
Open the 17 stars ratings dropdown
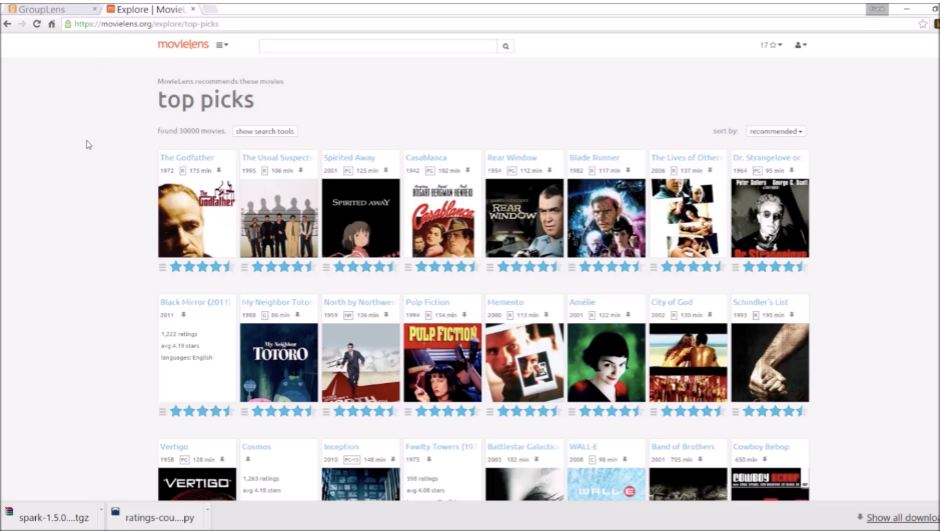tap(771, 45)
